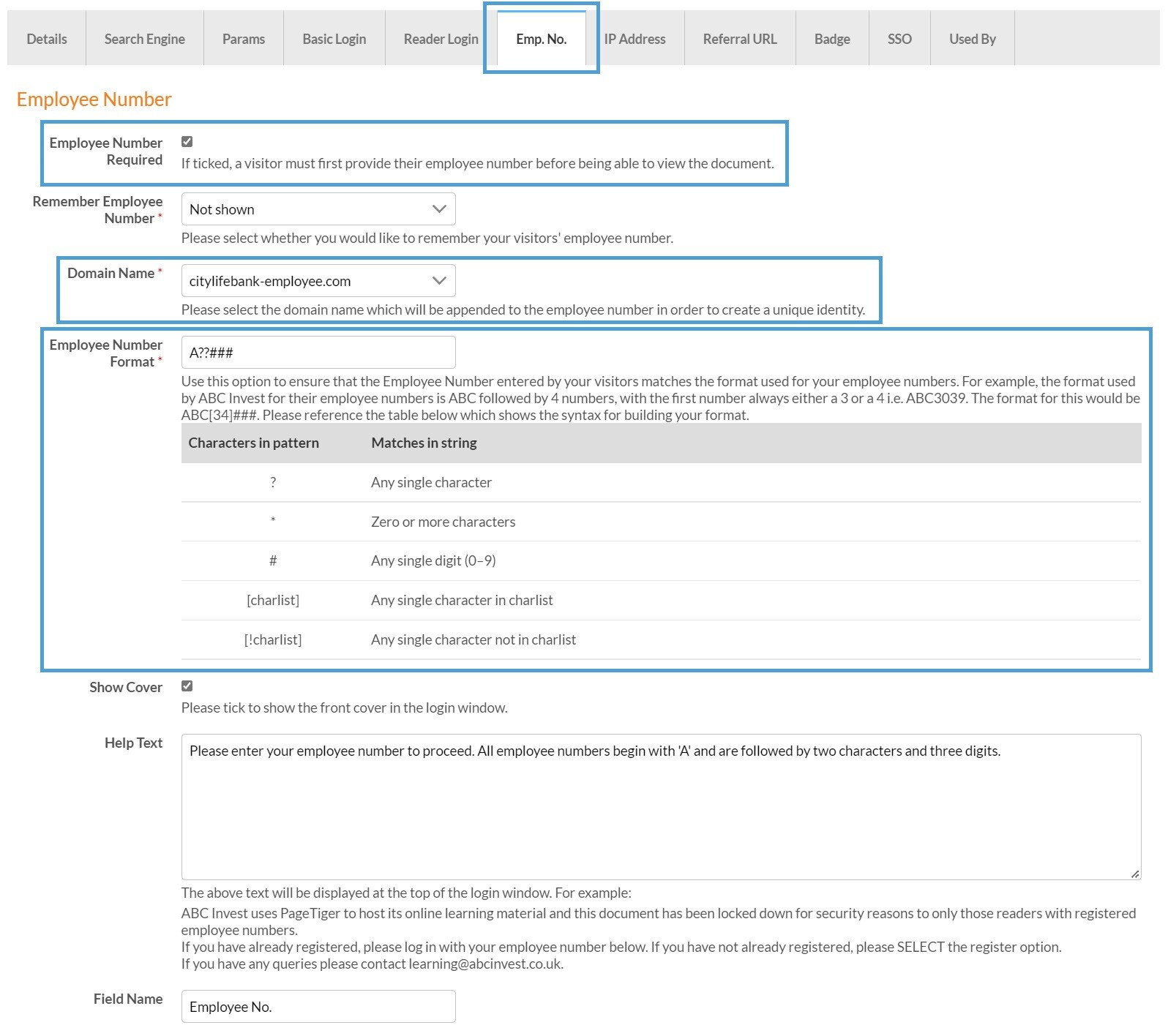Open the Domain Name dropdown
The width and height of the screenshot is (1168, 1036).
pos(318,281)
